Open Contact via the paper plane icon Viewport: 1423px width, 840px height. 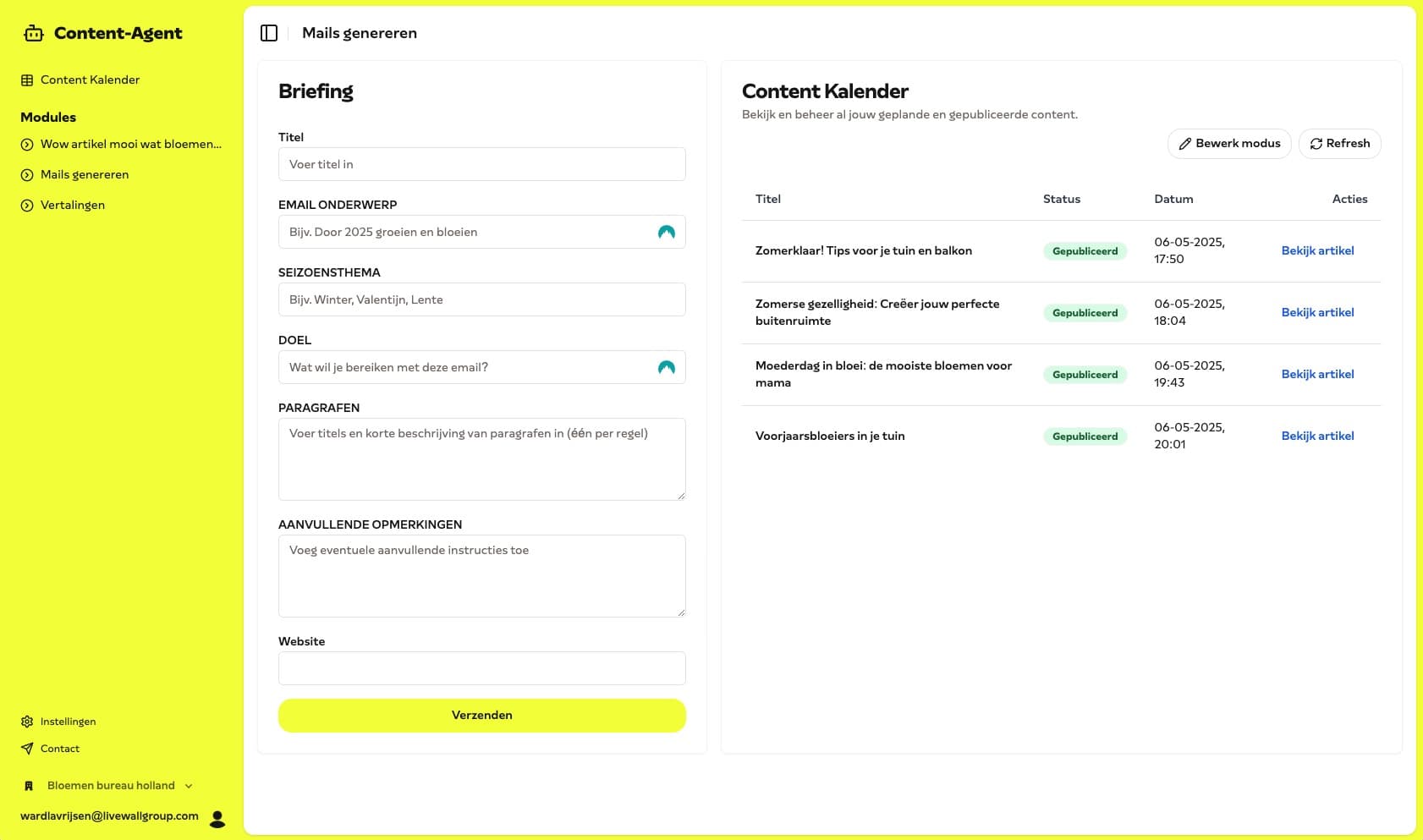coord(27,749)
